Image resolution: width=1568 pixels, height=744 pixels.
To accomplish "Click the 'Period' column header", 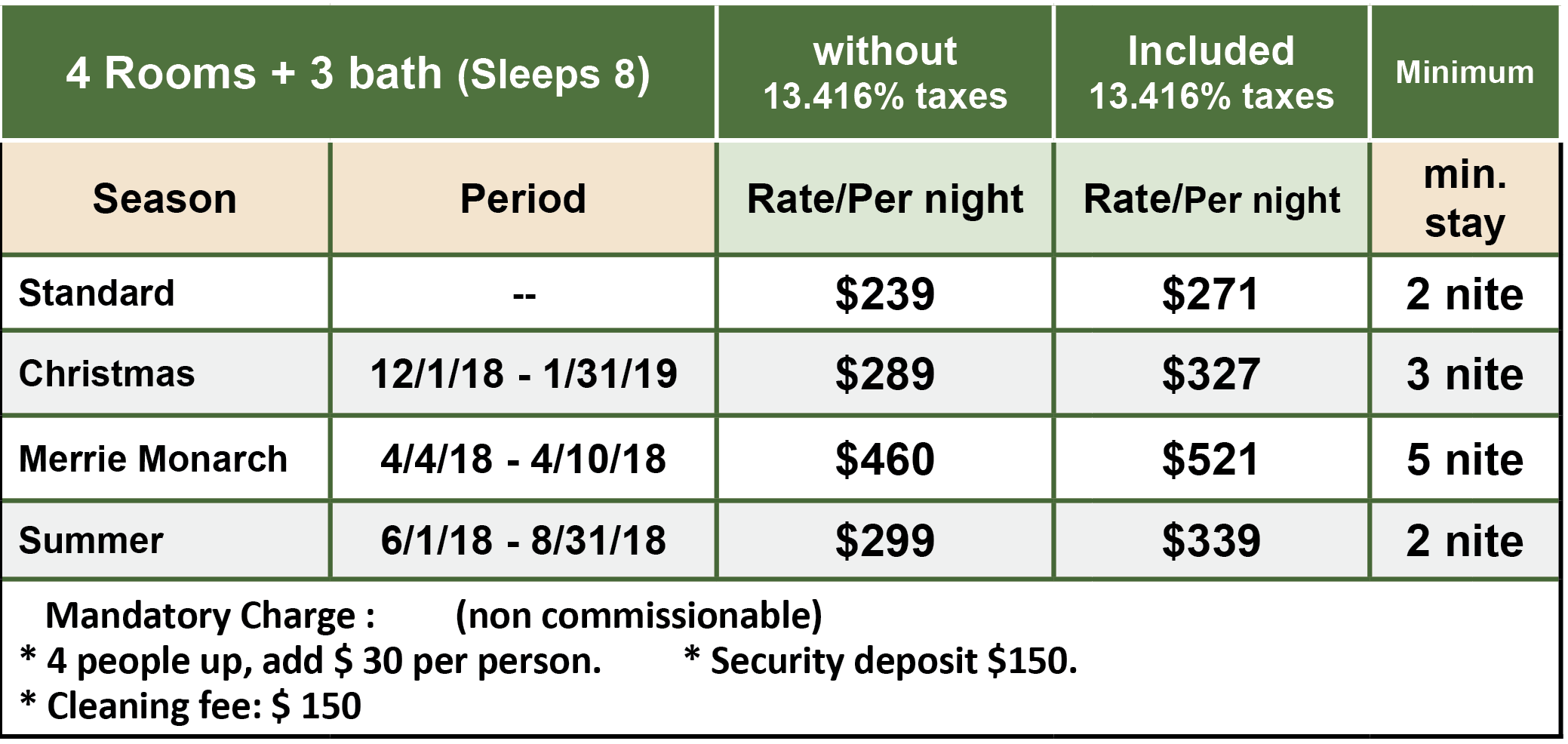I will tap(523, 199).
